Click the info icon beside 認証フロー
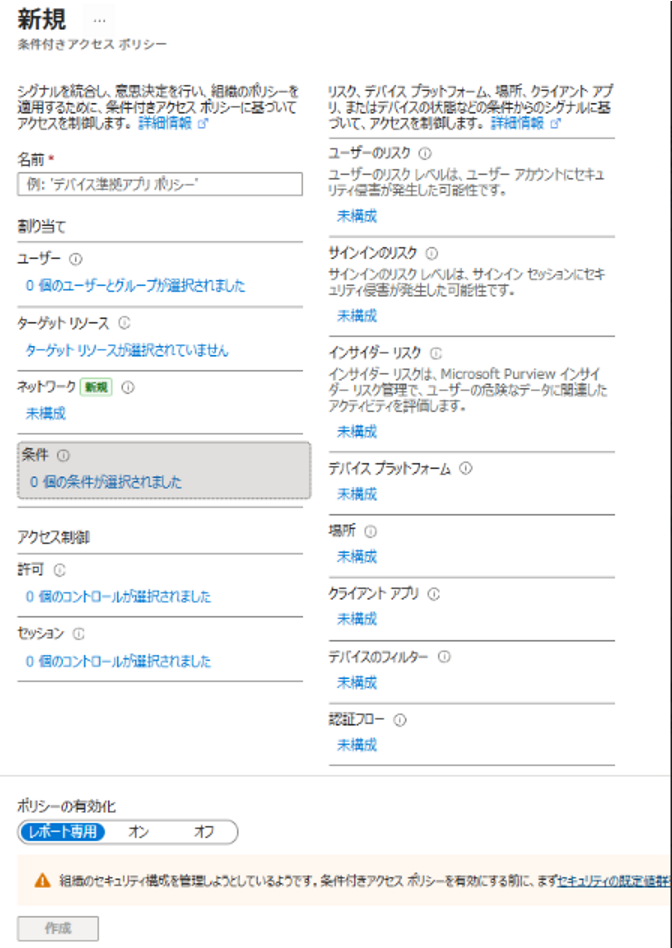 tap(399, 719)
